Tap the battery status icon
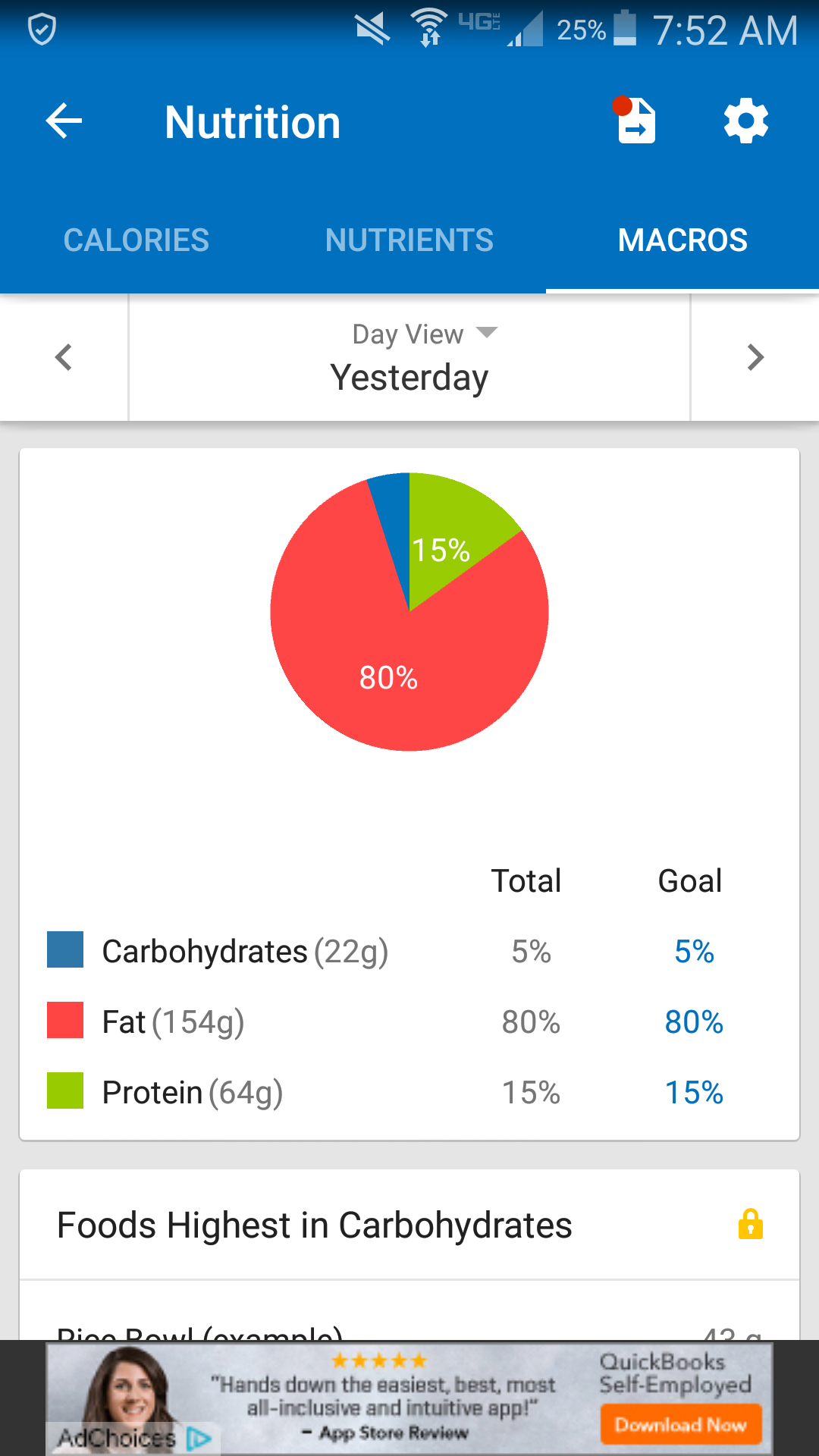 coord(624,29)
